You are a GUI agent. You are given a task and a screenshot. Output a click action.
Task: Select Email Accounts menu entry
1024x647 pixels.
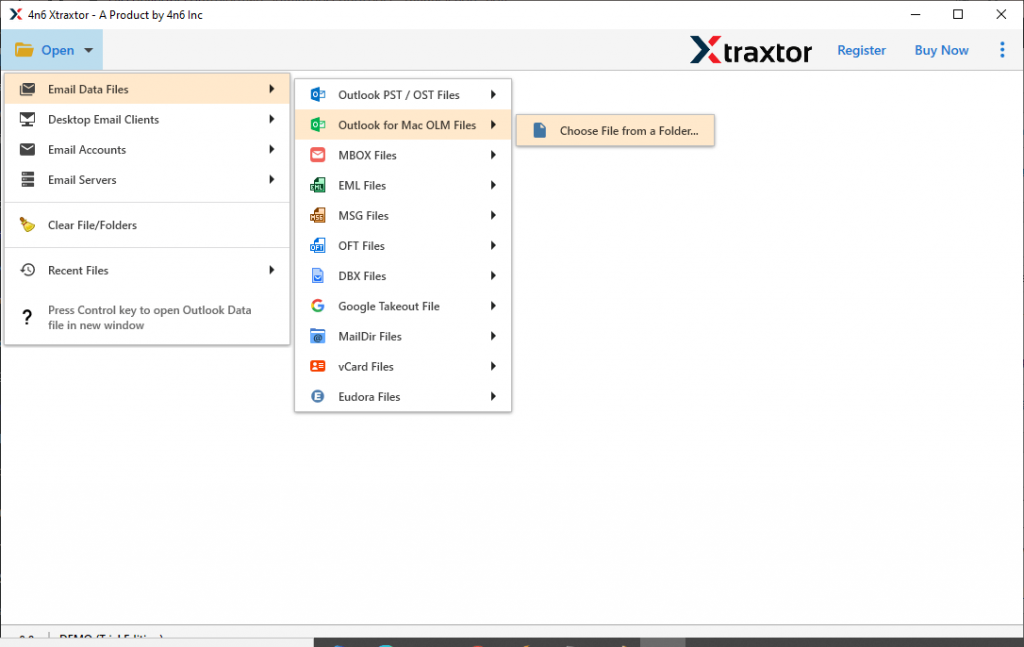click(x=87, y=150)
